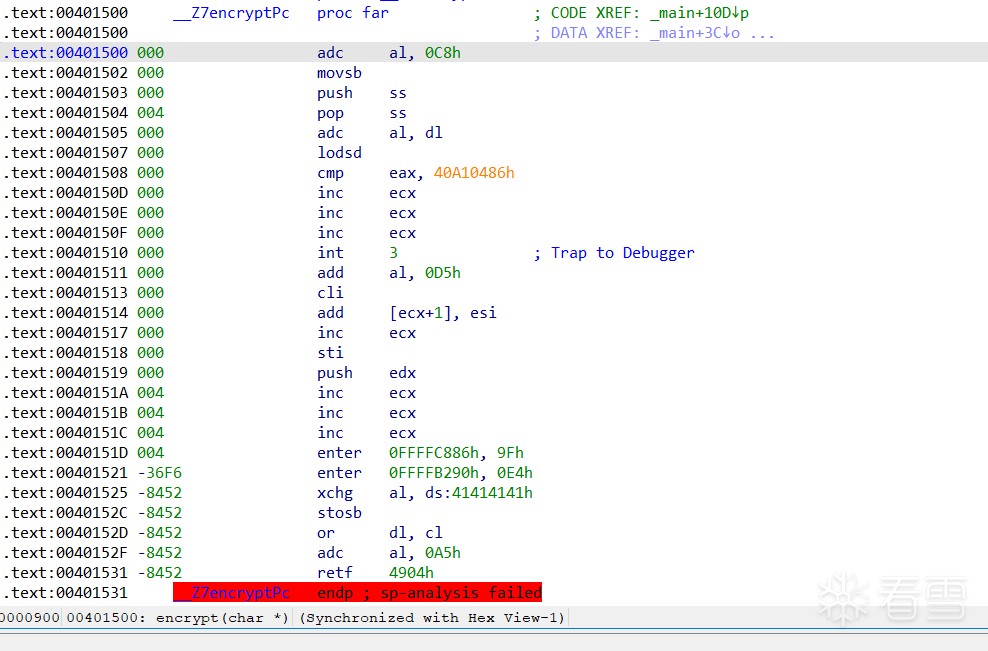Click enter 0FFFFB290h, 0E4h instruction

425,473
